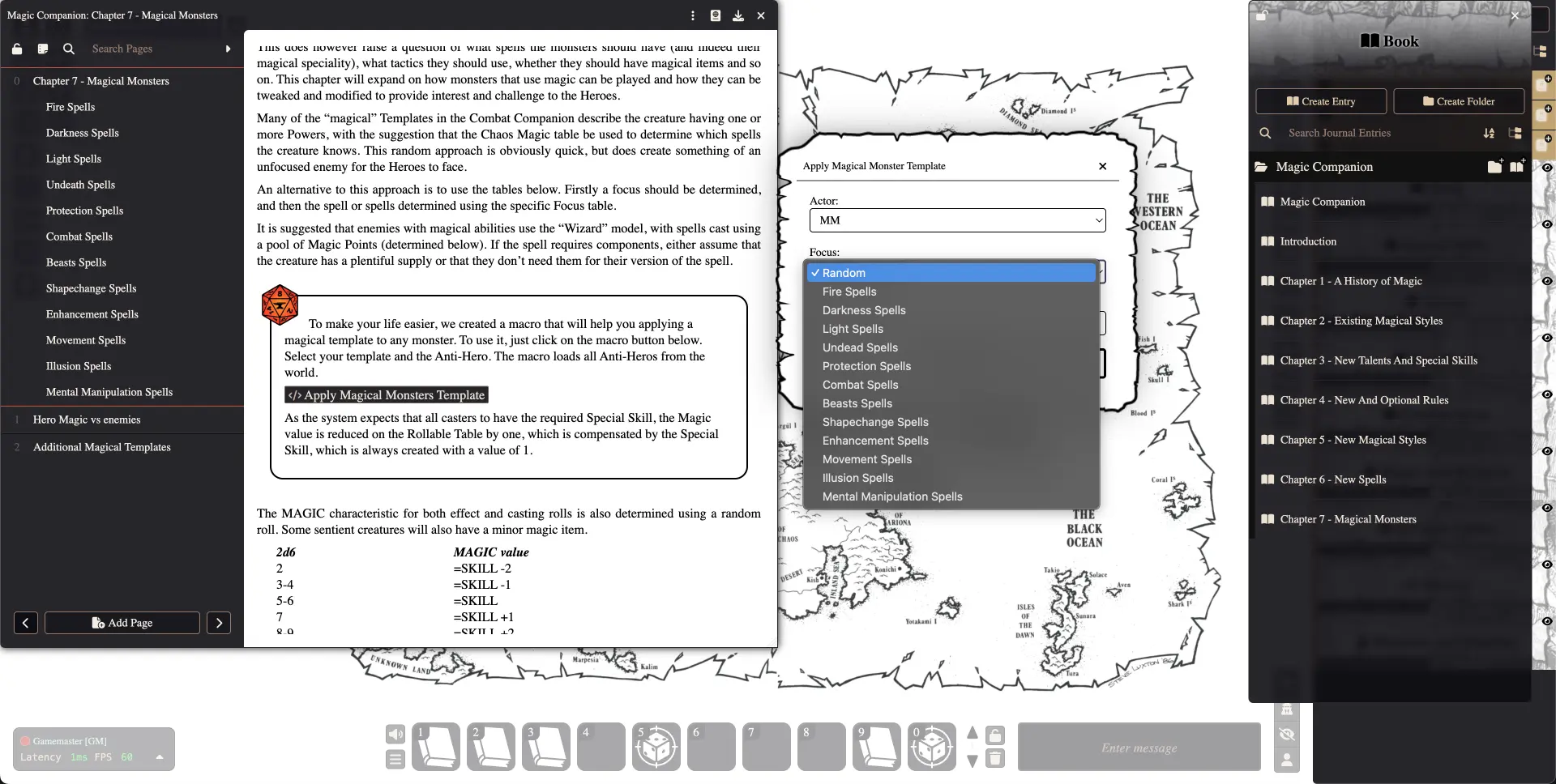Screen dimensions: 1556x784
Task: Click the hotbar trash clear icon
Action: tap(995, 759)
